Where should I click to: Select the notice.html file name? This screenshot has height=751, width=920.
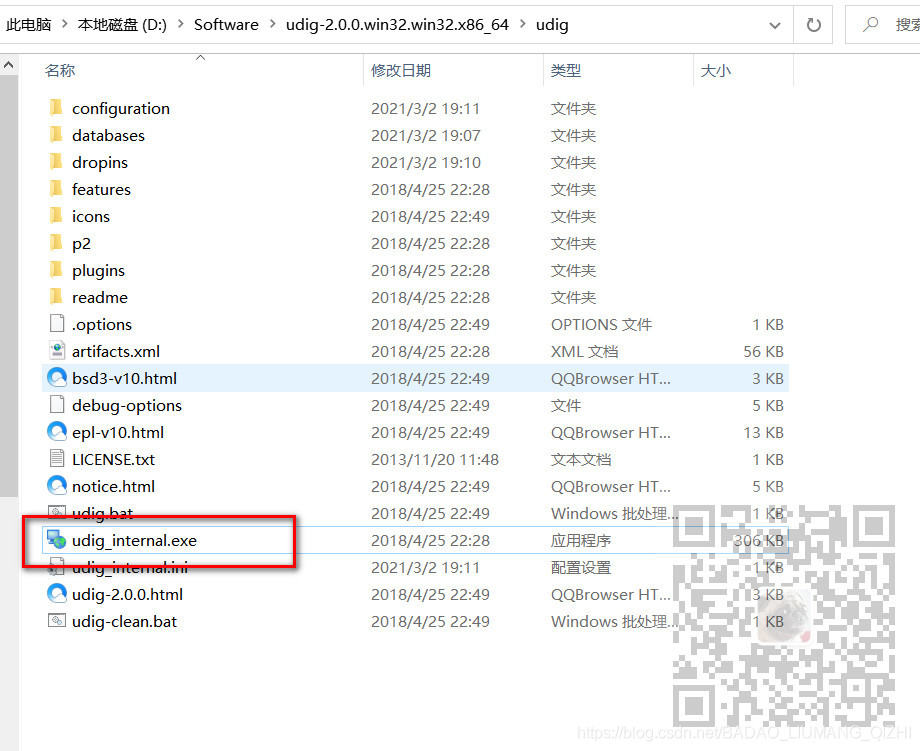coord(113,486)
